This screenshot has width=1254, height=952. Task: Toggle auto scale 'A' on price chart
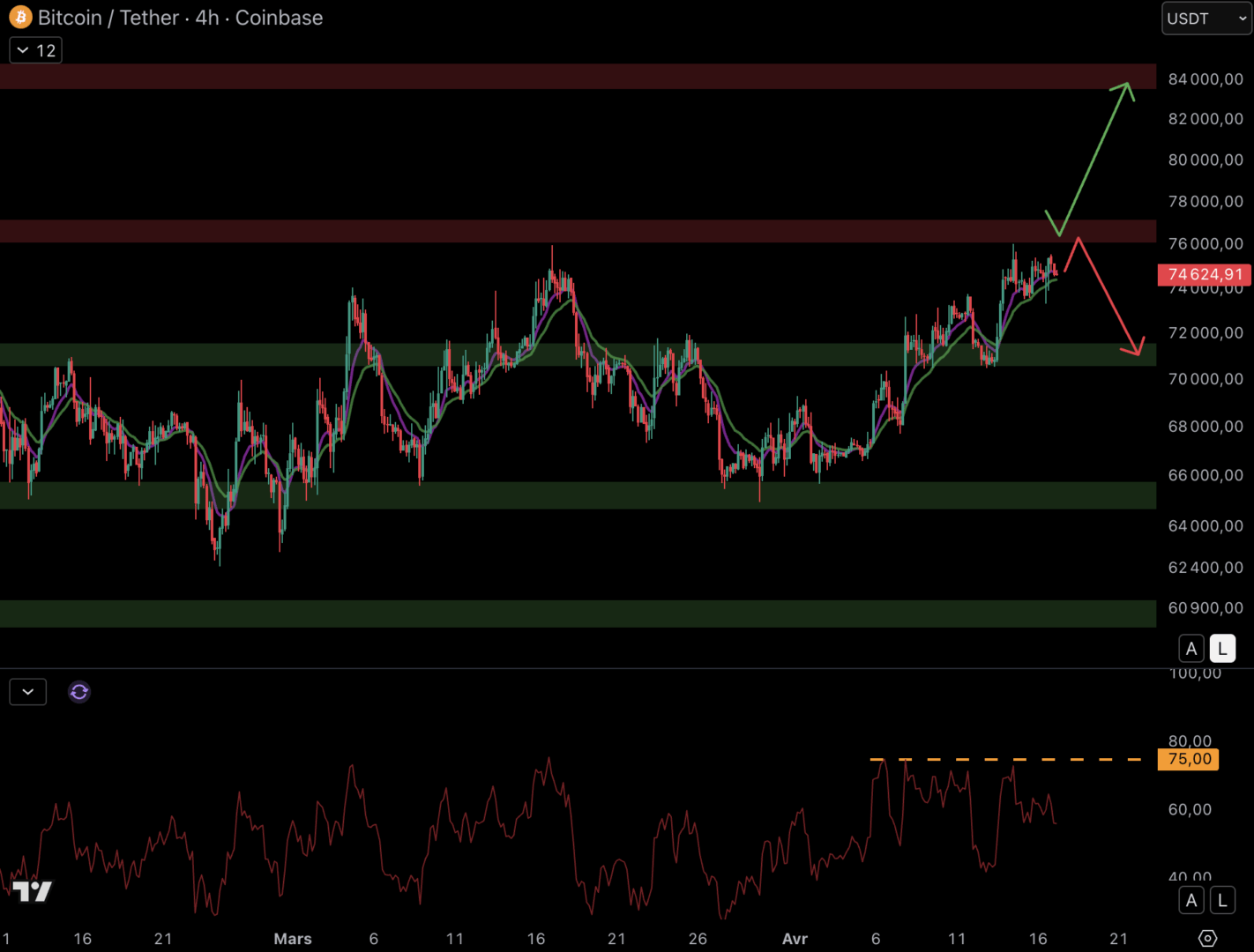[1191, 649]
